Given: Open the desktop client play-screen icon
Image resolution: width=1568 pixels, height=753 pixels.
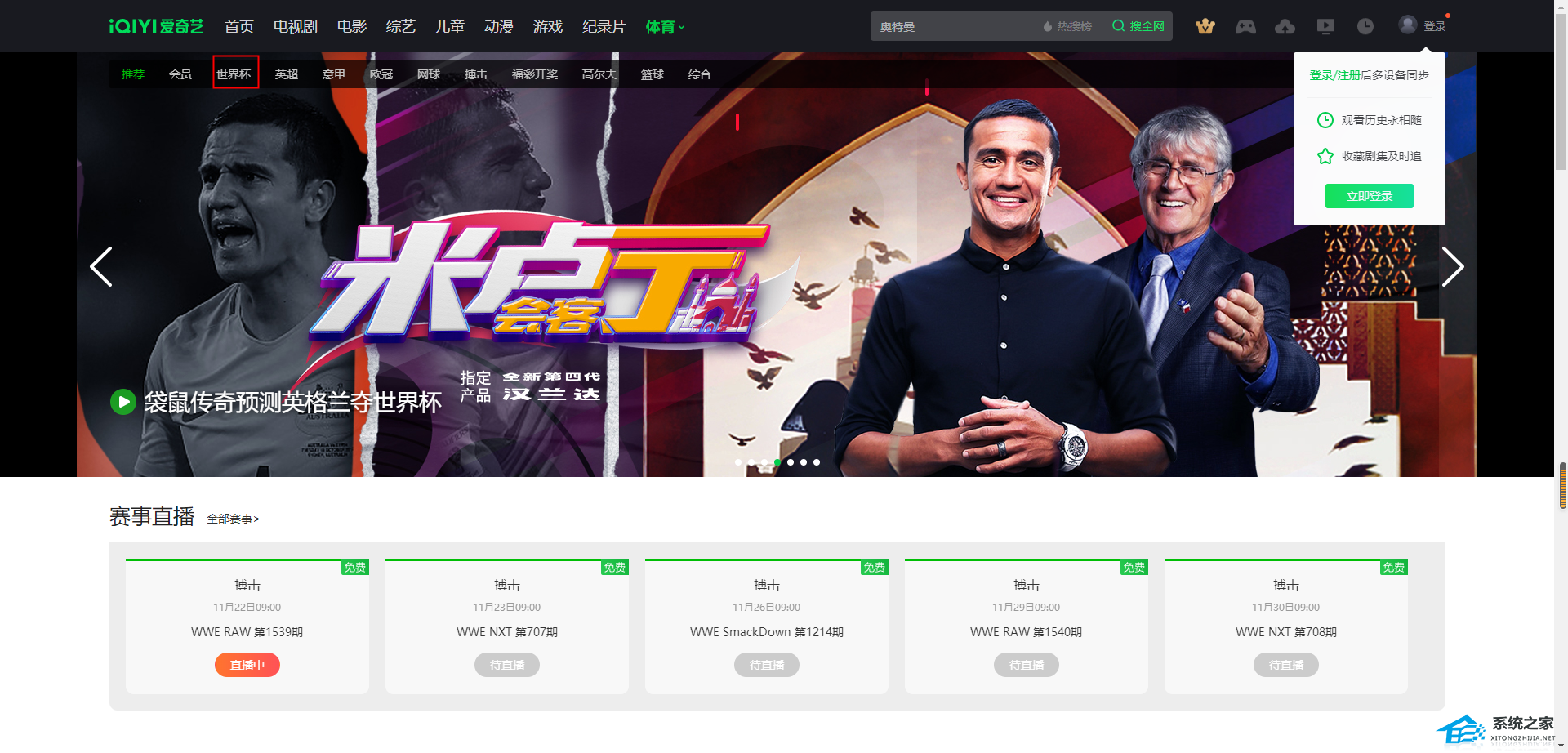Looking at the screenshot, I should coord(1325,26).
